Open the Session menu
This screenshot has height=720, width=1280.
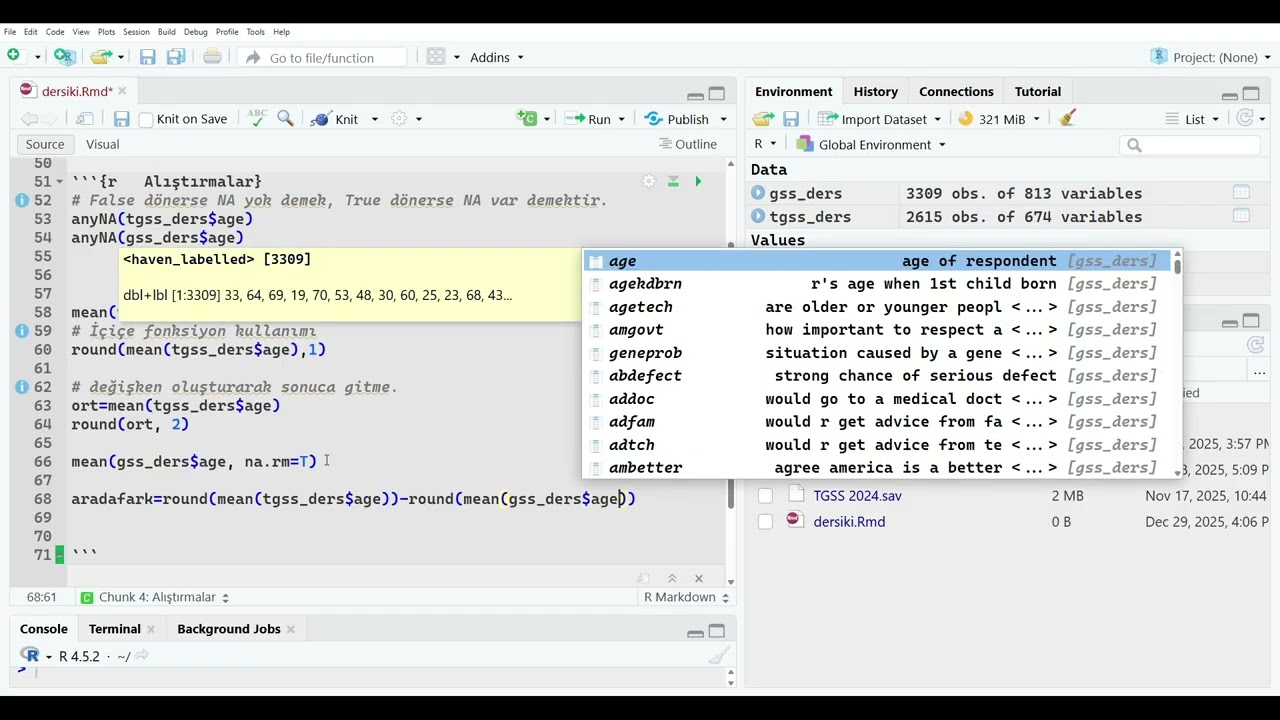coord(136,32)
